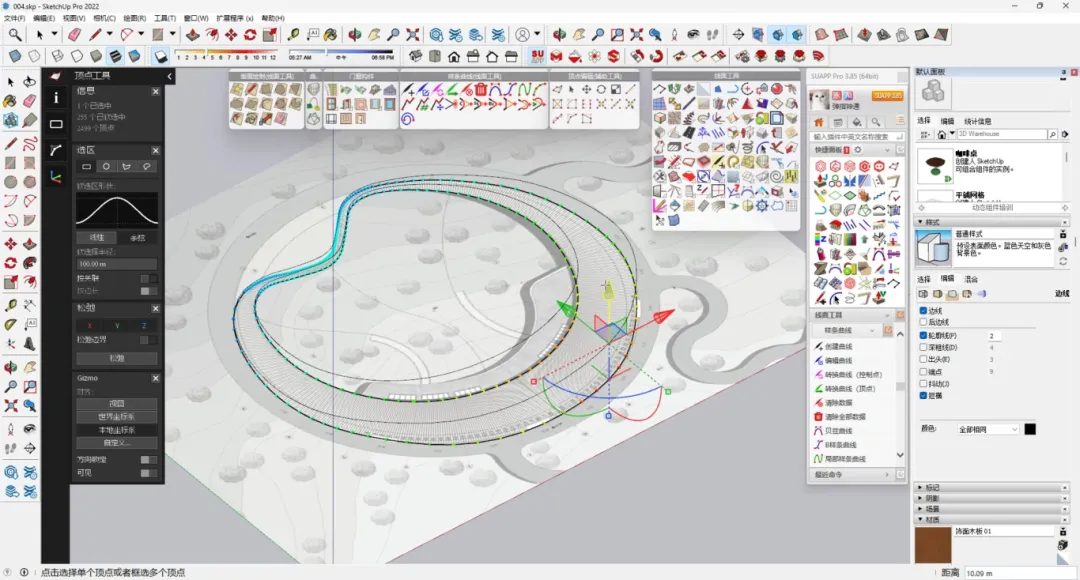Activate the Tape Measure tool
1080x580 pixels.
click(294, 35)
